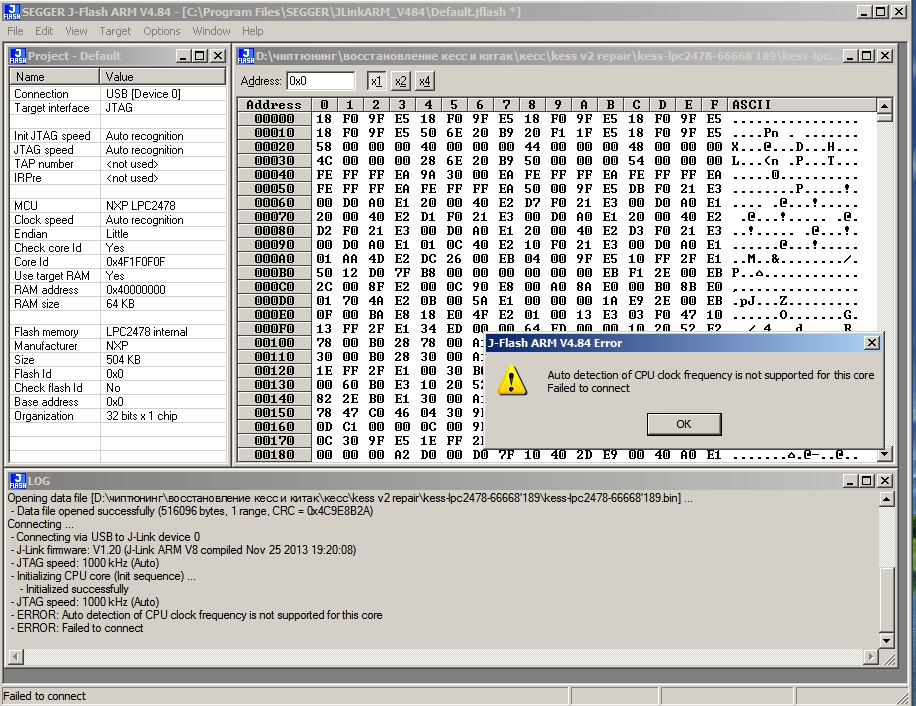Click the Address column header in hex view
The image size is (916, 706).
[274, 105]
